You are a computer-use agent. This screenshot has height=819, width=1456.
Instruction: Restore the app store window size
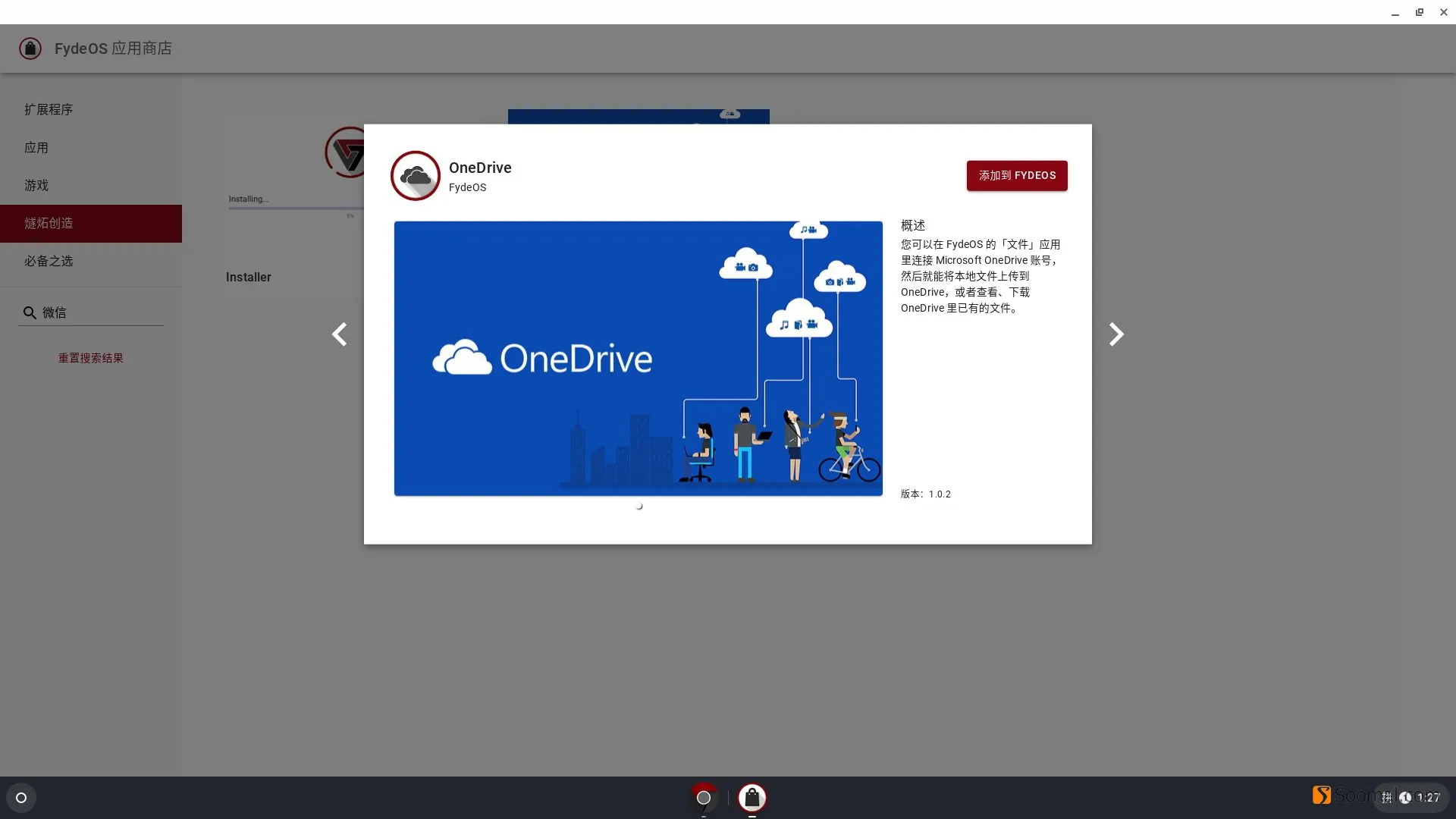1420,12
